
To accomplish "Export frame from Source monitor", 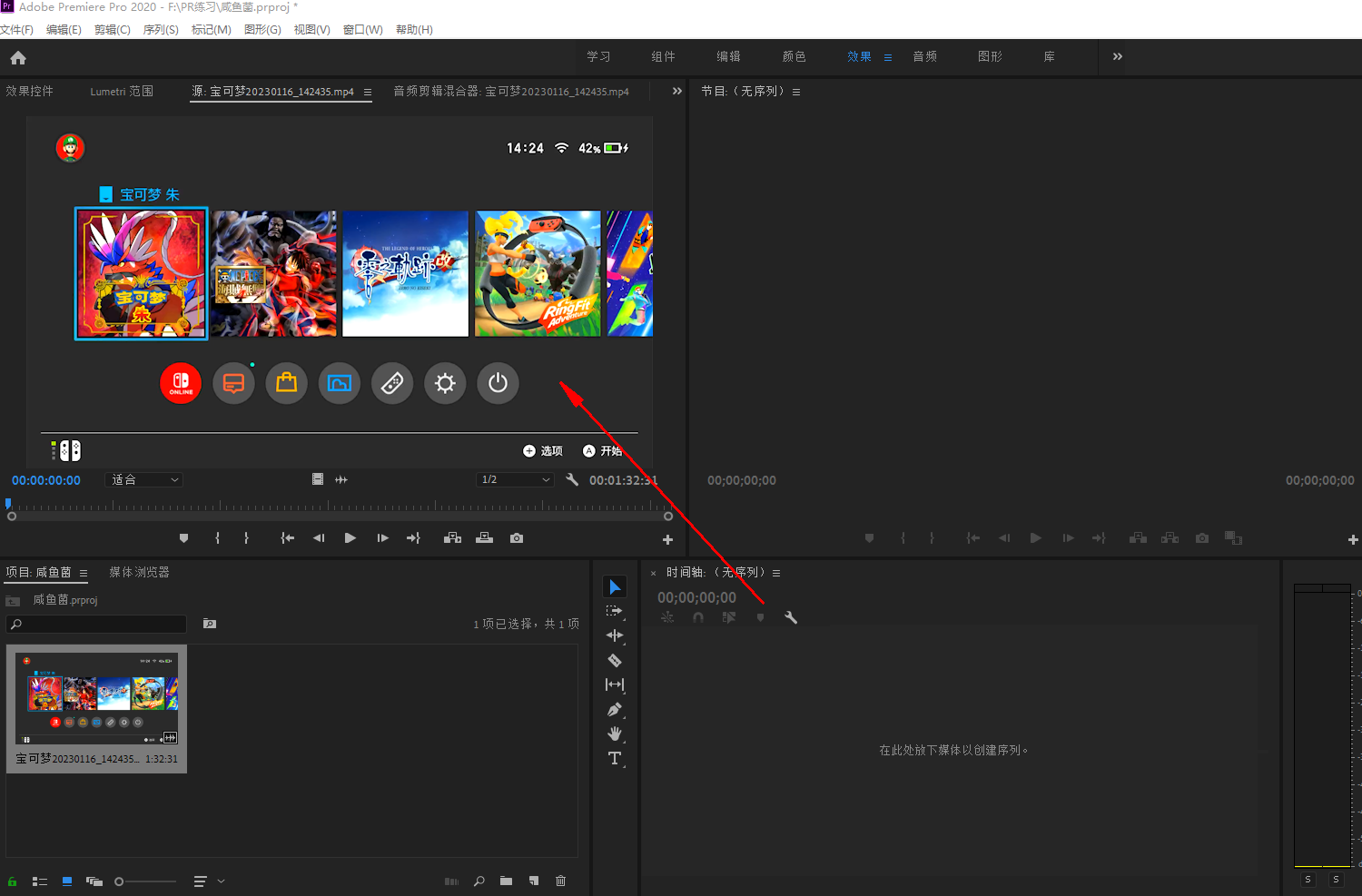I will coord(517,538).
